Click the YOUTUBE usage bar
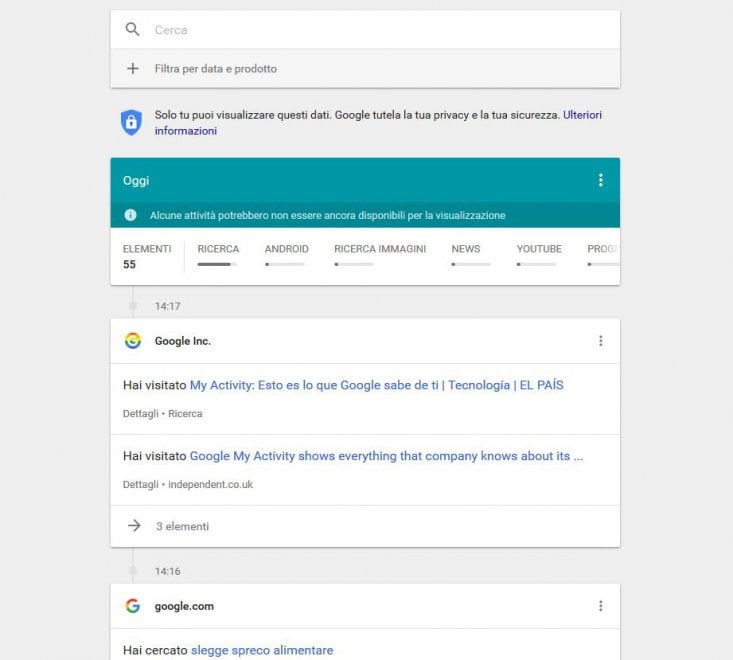 coord(536,265)
